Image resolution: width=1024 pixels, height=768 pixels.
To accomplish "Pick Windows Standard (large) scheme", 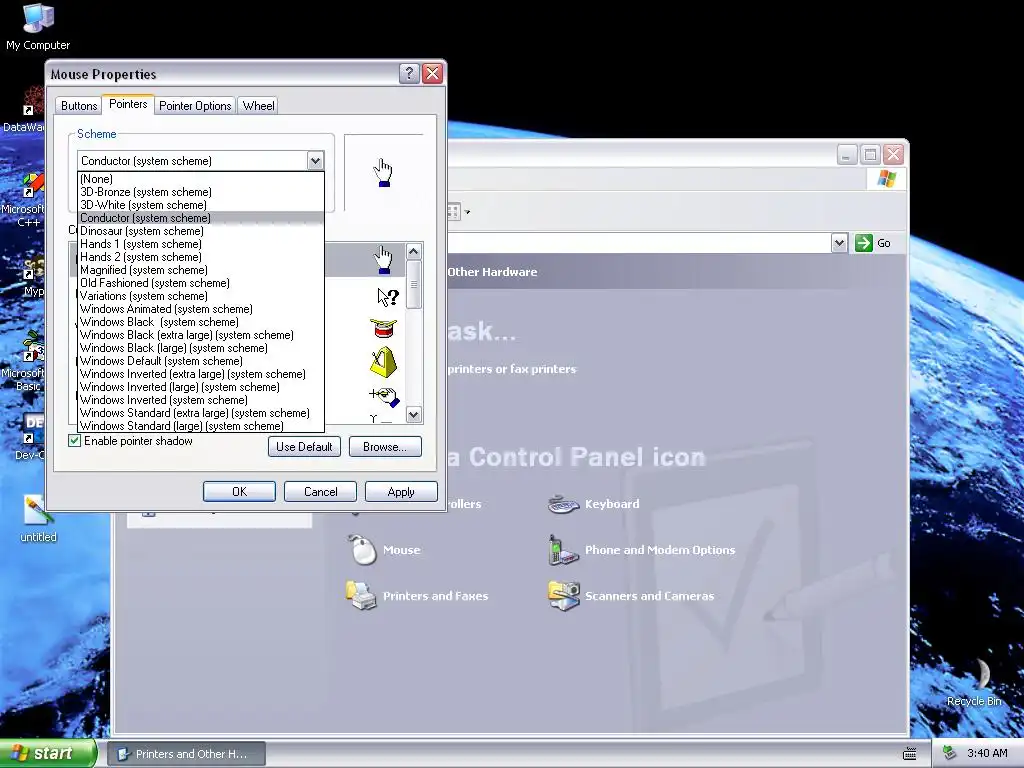I will coord(200,426).
